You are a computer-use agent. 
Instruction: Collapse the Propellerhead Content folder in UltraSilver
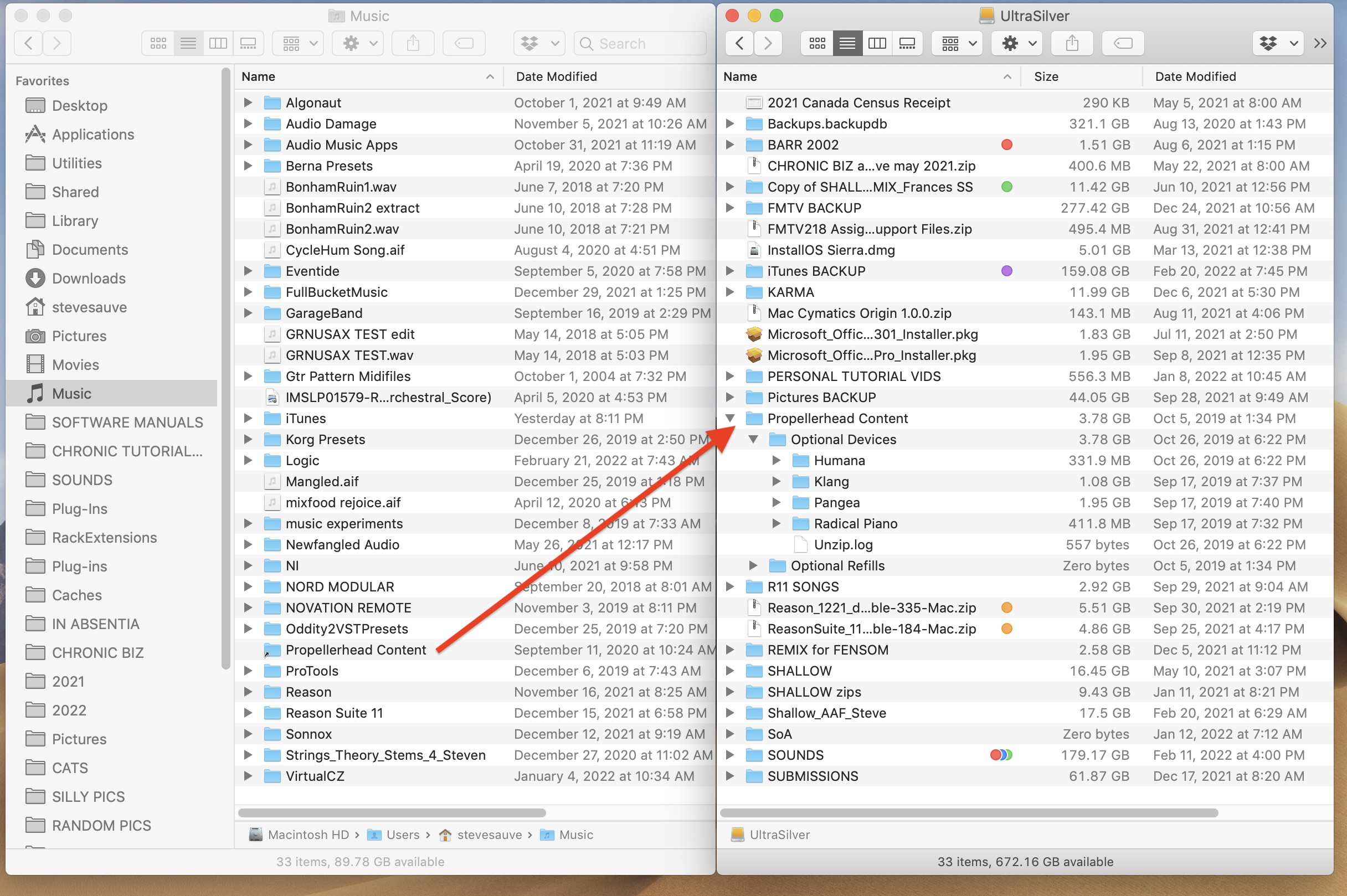730,418
